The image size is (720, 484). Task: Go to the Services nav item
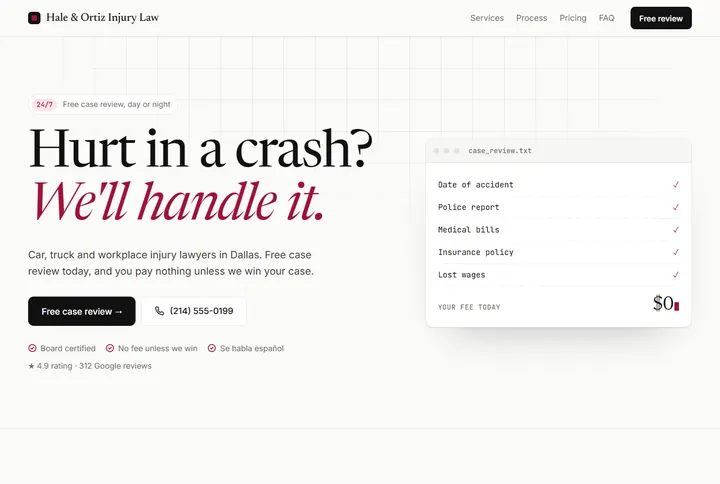[487, 18]
